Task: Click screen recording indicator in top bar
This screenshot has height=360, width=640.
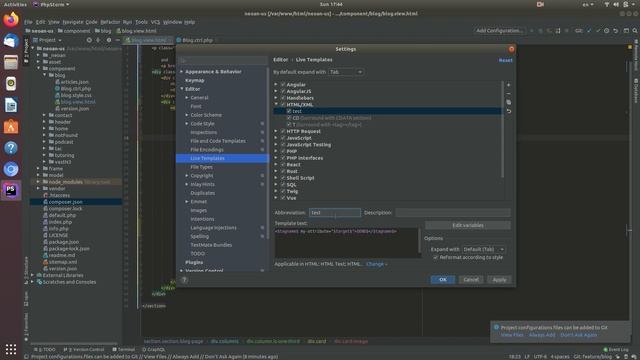Action: pyautogui.click(x=540, y=4)
